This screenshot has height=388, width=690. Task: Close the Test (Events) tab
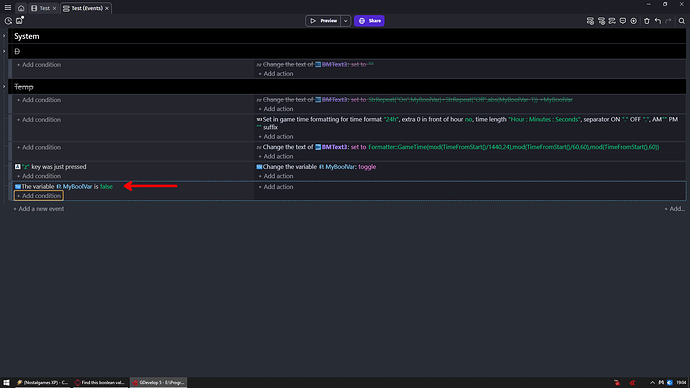(107, 8)
